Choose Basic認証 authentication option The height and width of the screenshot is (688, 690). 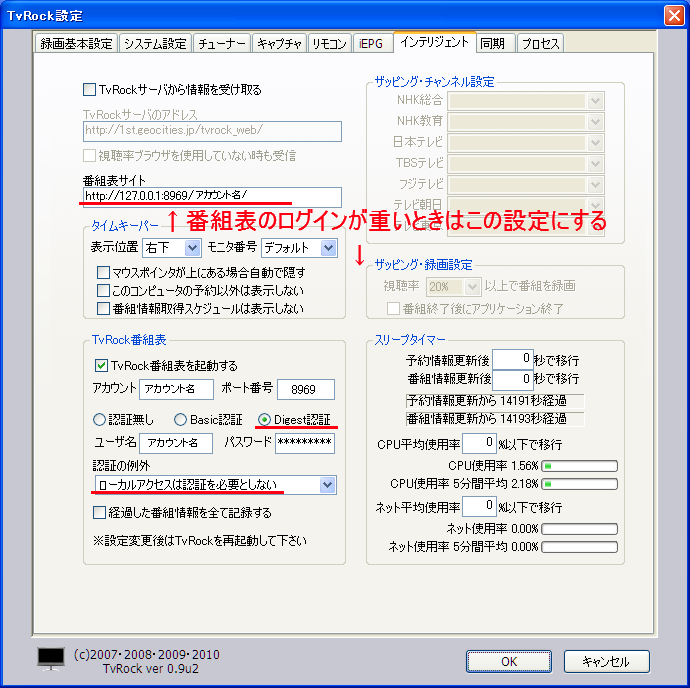181,419
